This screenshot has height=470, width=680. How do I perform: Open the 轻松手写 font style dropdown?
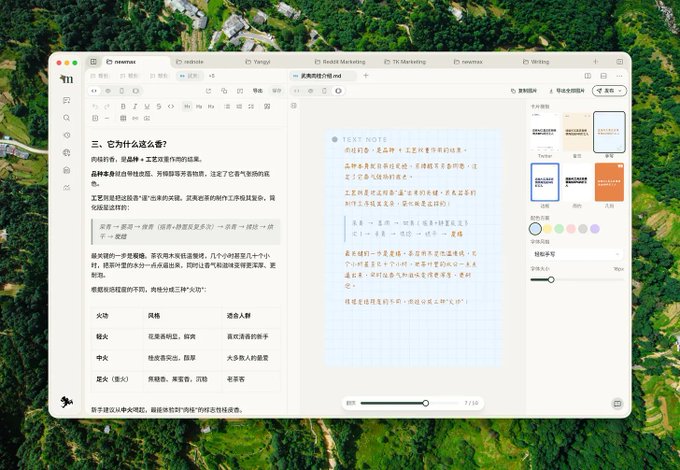tap(576, 254)
